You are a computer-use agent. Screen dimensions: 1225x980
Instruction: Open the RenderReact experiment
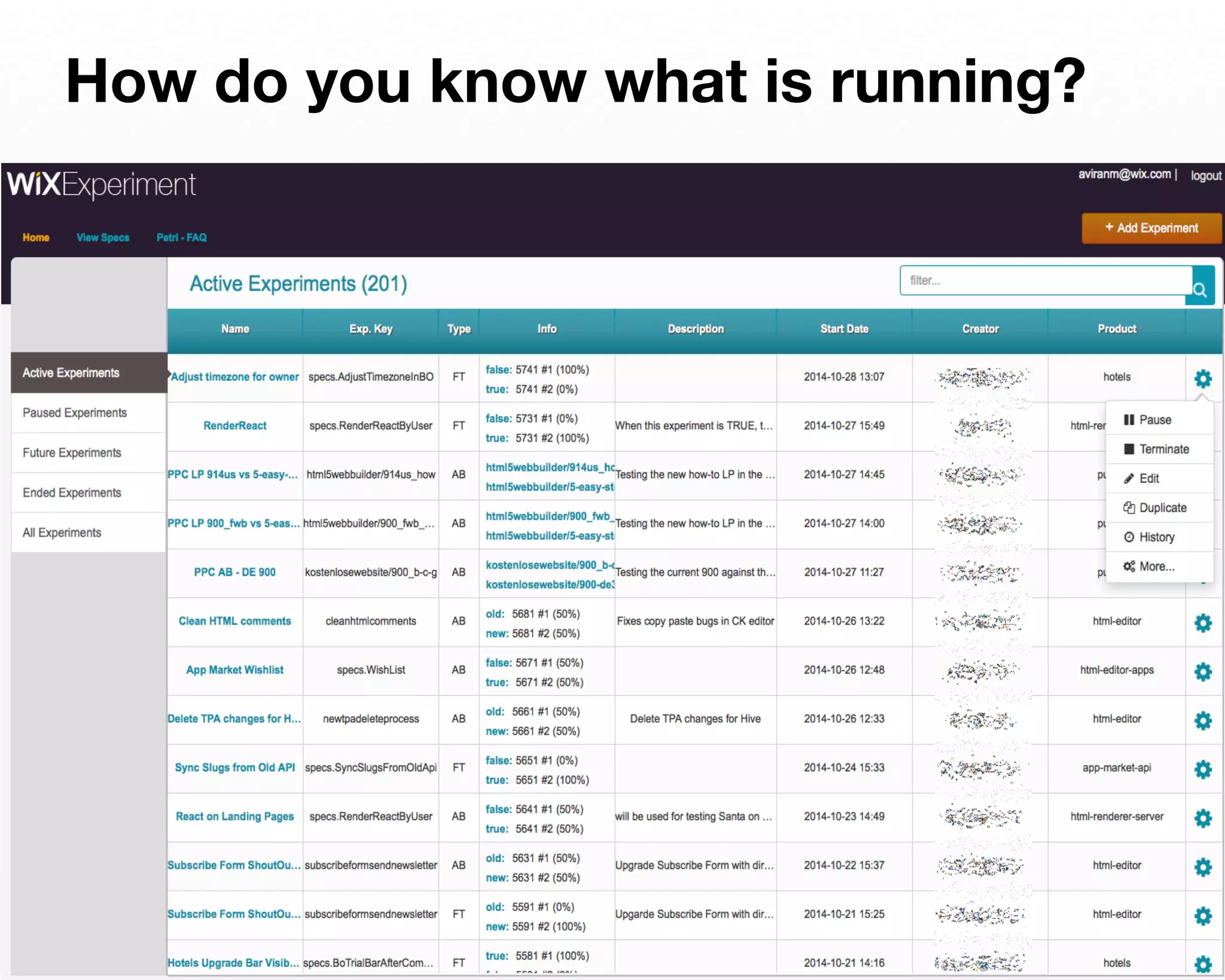pyautogui.click(x=235, y=426)
